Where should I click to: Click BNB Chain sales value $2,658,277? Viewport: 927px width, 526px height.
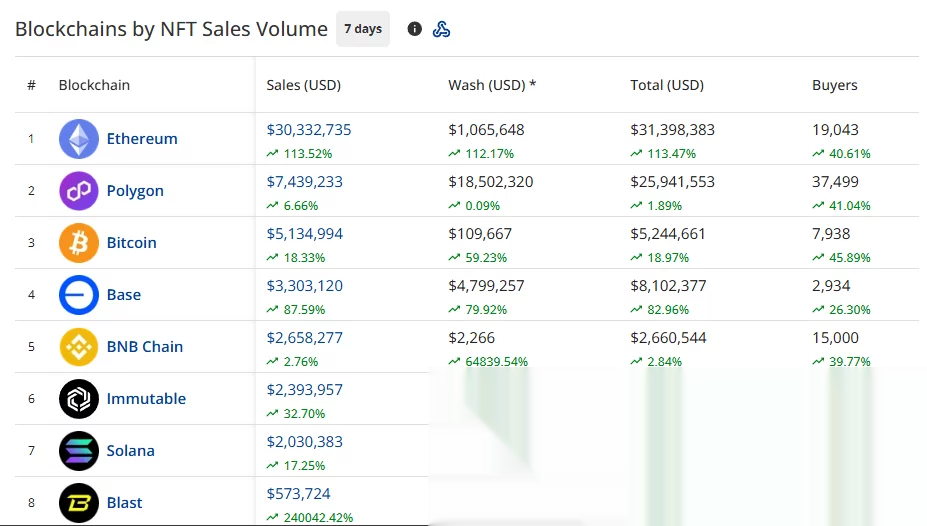[304, 338]
